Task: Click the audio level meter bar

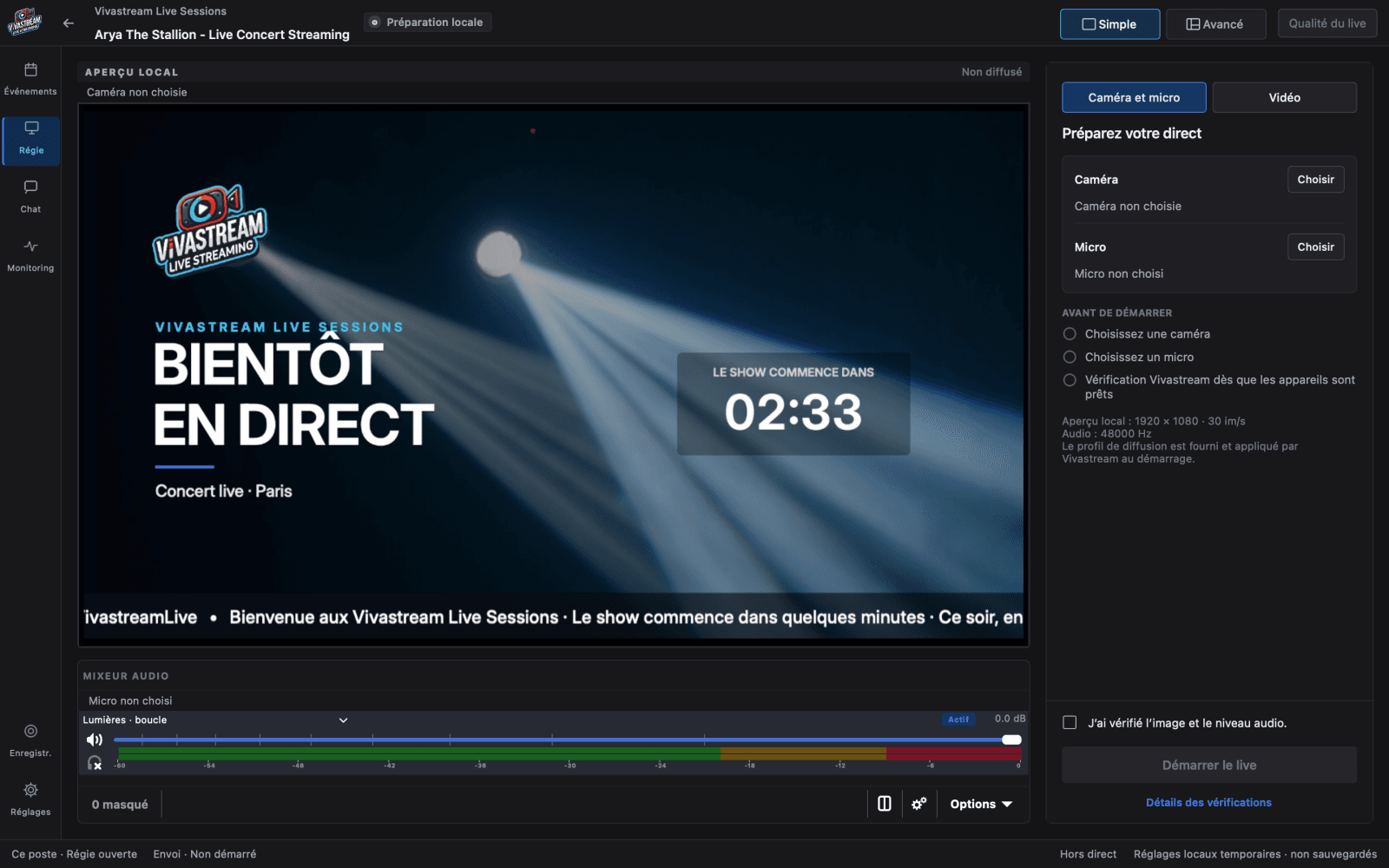Action: tap(568, 754)
